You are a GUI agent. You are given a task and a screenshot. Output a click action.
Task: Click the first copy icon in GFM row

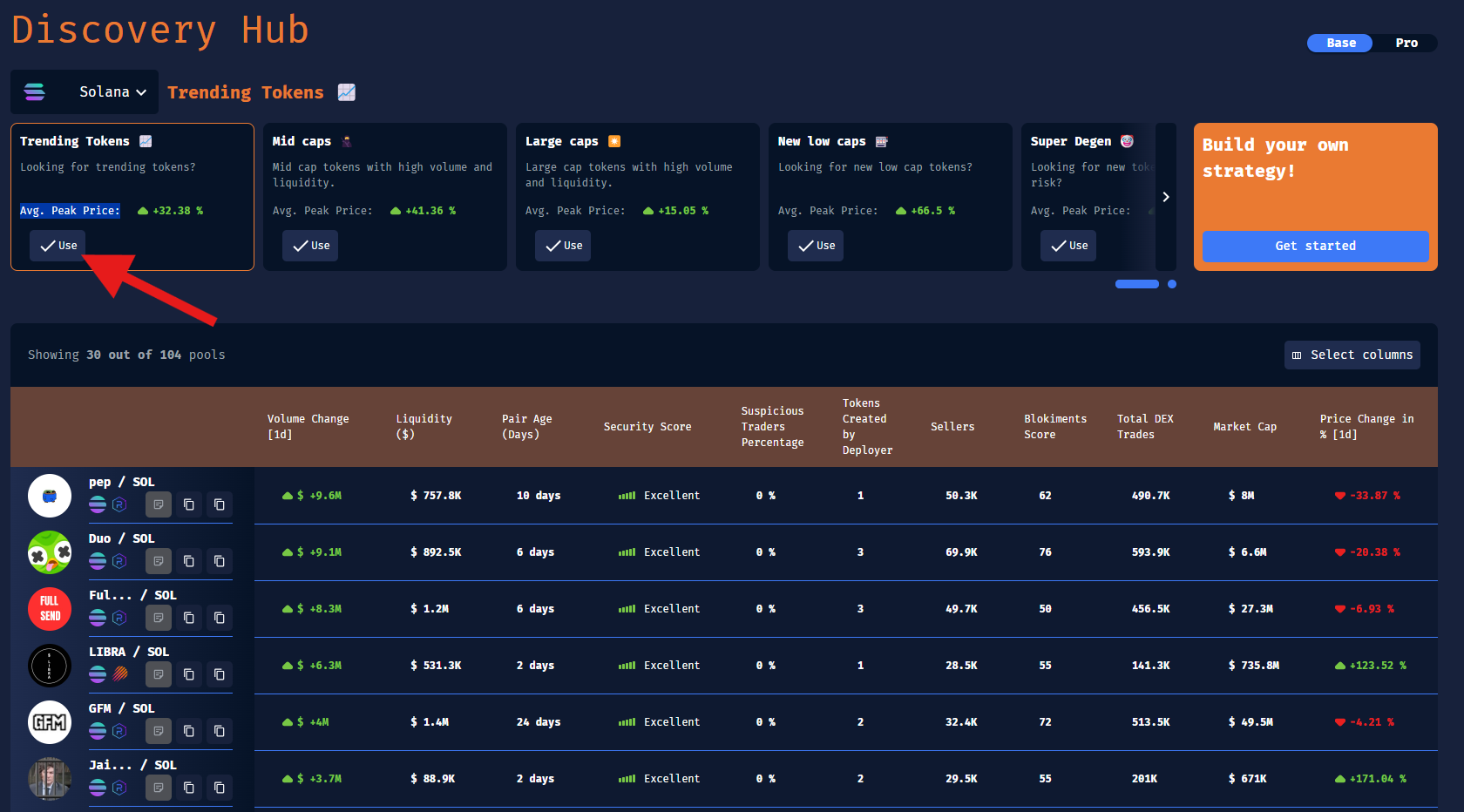tap(188, 731)
